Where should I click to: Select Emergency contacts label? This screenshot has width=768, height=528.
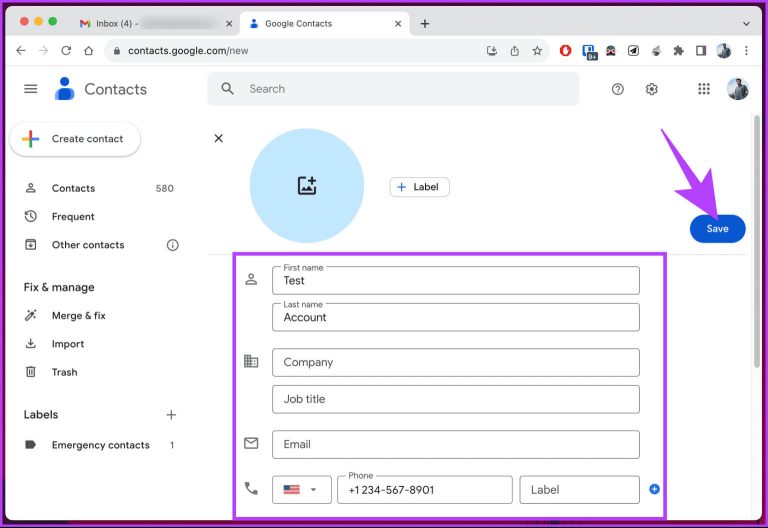pyautogui.click(x=100, y=445)
